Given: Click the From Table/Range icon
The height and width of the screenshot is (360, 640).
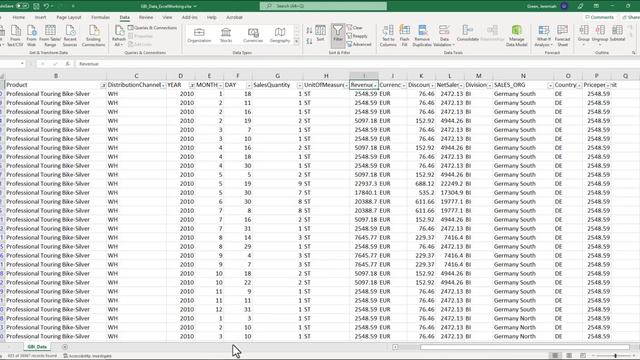Looking at the screenshot, I should tap(50, 36).
